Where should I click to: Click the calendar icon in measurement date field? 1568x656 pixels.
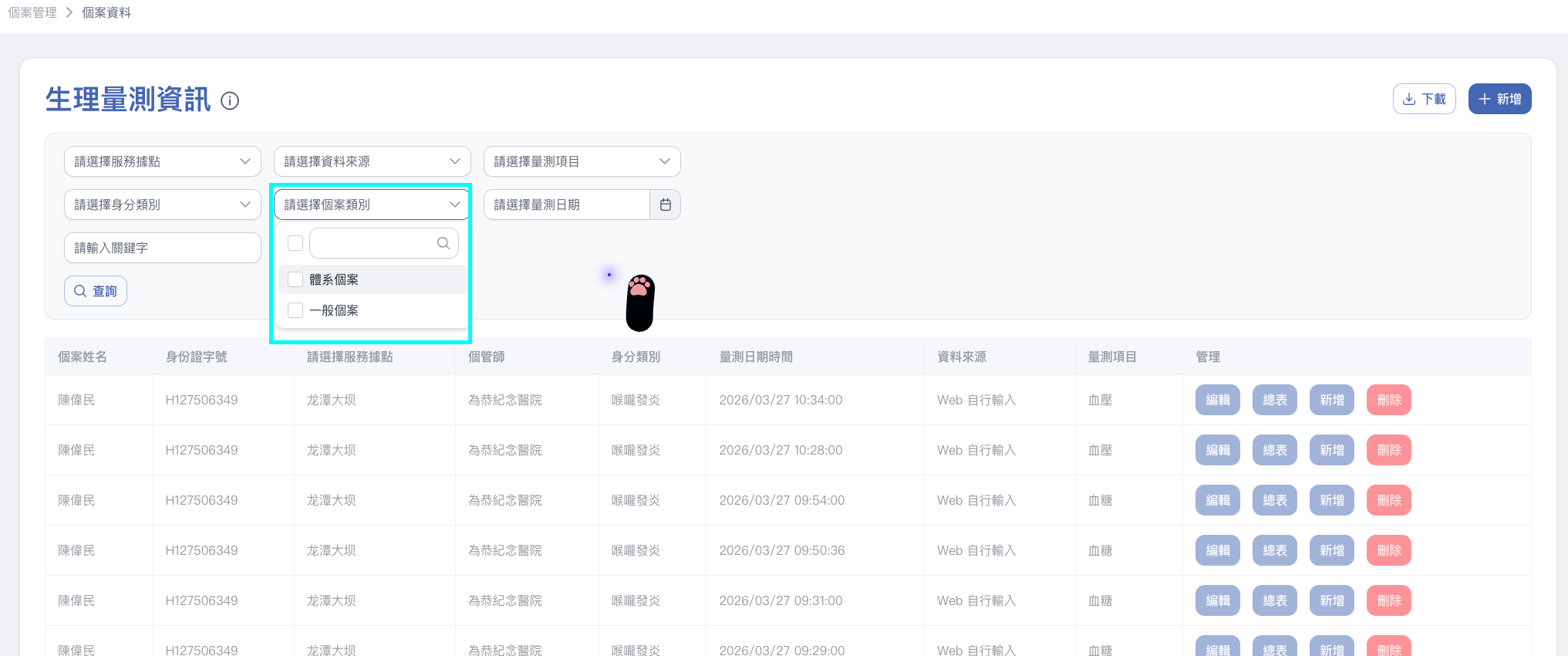[665, 205]
